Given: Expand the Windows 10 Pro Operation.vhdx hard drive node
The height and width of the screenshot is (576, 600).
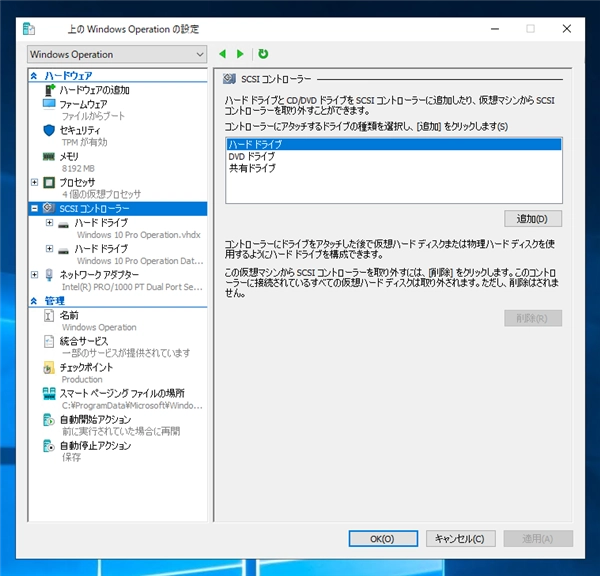Looking at the screenshot, I should coord(49,222).
